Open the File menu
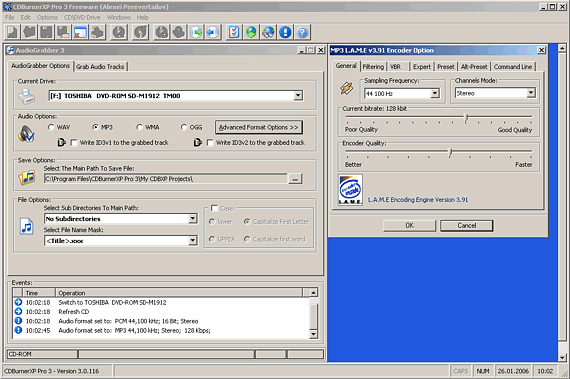Image resolution: width=570 pixels, height=379 pixels. 9,17
